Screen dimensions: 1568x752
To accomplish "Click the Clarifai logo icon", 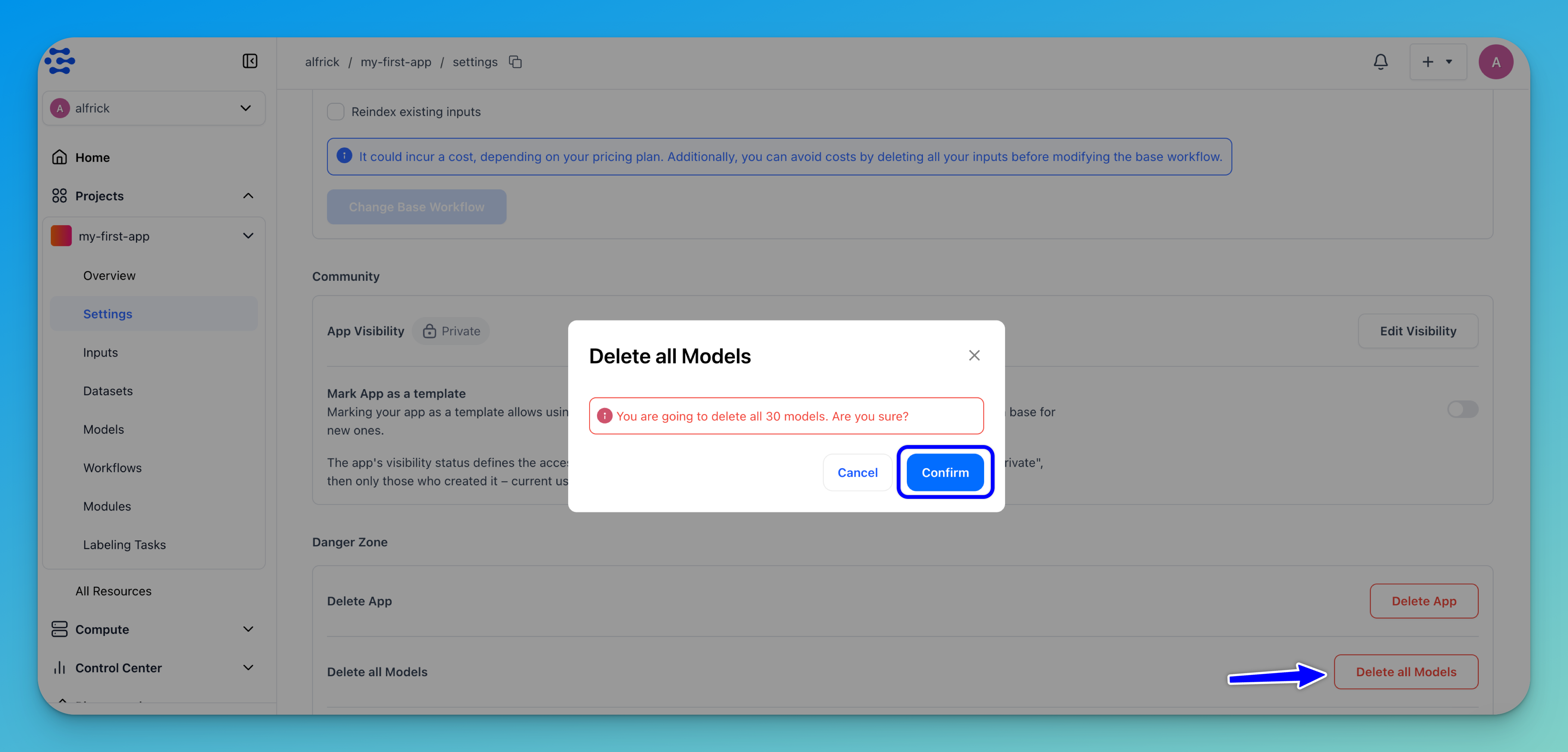I will 60,61.
